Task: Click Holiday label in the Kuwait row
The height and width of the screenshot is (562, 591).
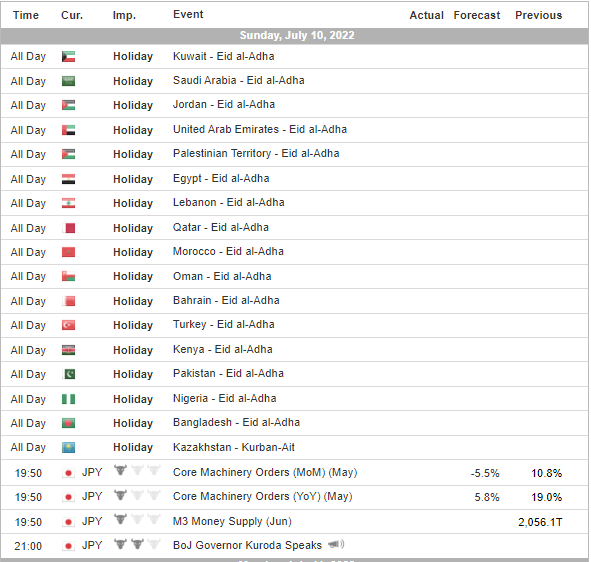Action: (133, 57)
